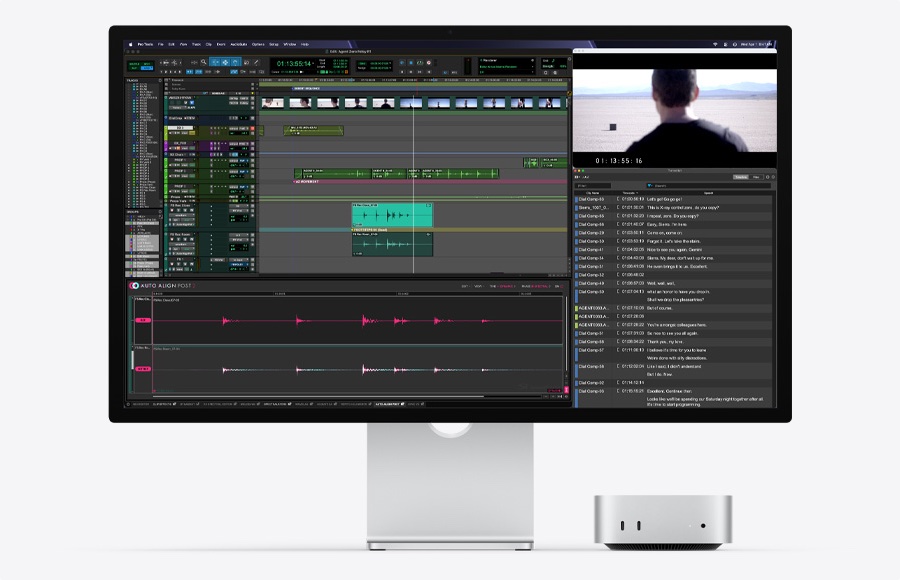Image resolution: width=900 pixels, height=580 pixels.
Task: Open the Tracks list options menu
Action: (160, 80)
